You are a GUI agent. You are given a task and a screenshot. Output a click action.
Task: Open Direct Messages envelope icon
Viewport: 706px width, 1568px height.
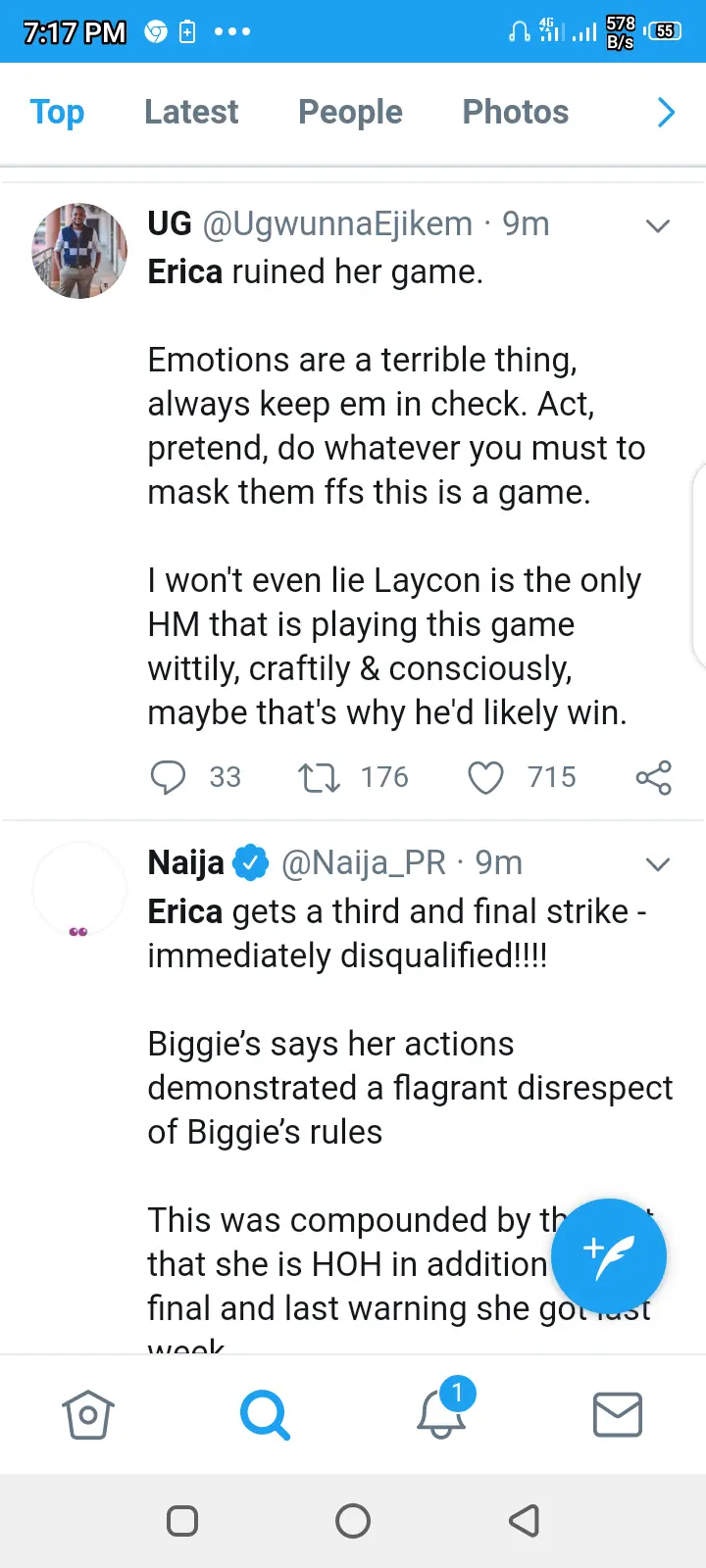[x=618, y=1415]
